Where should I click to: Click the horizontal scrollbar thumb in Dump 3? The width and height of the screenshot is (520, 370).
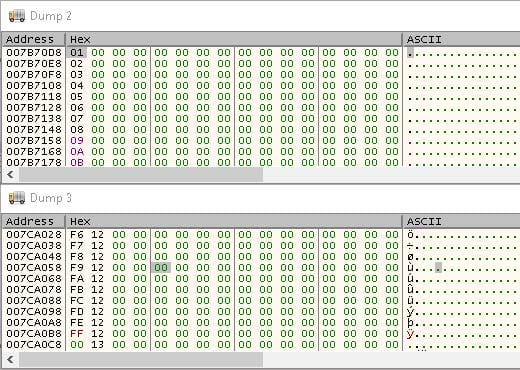click(x=141, y=359)
